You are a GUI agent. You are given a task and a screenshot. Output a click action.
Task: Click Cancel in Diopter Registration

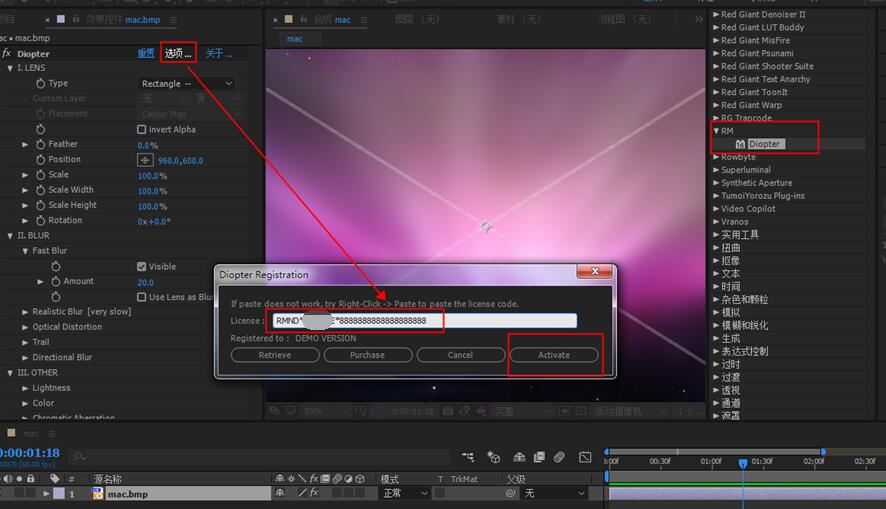(461, 355)
